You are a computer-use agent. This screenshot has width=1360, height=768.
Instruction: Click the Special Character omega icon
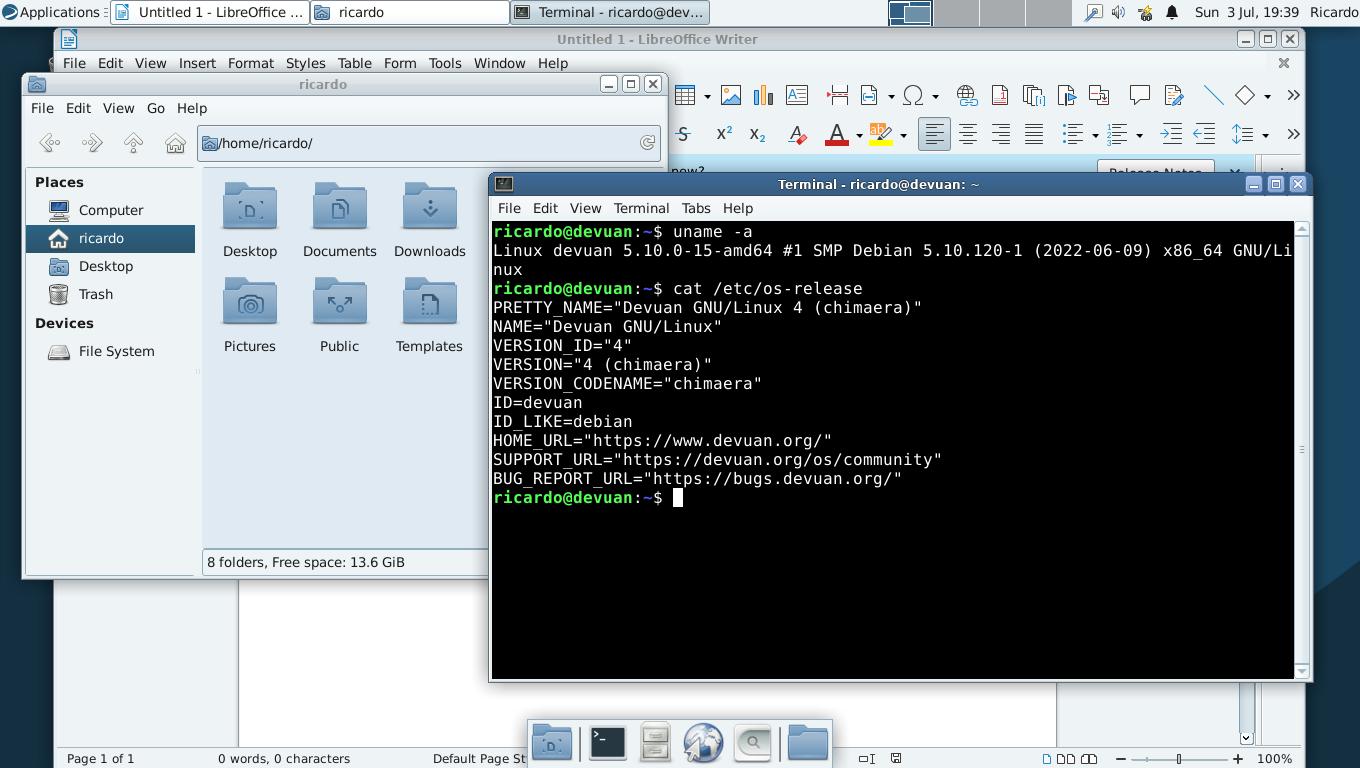[913, 95]
